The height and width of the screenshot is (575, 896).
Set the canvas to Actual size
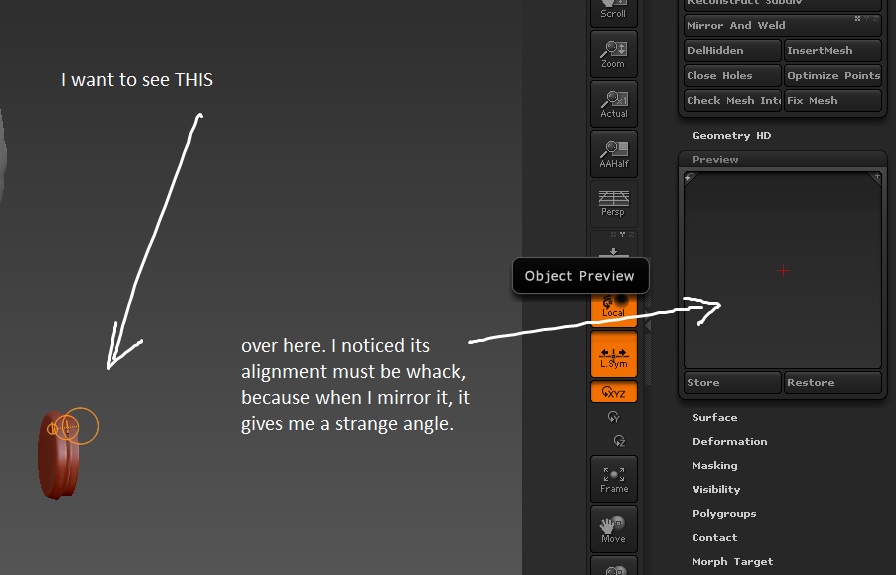point(614,104)
